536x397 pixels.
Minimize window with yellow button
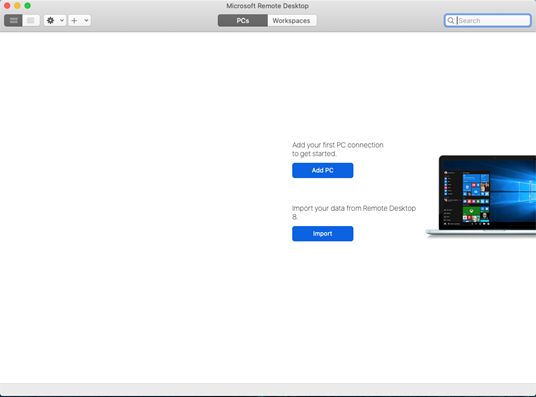(x=17, y=6)
